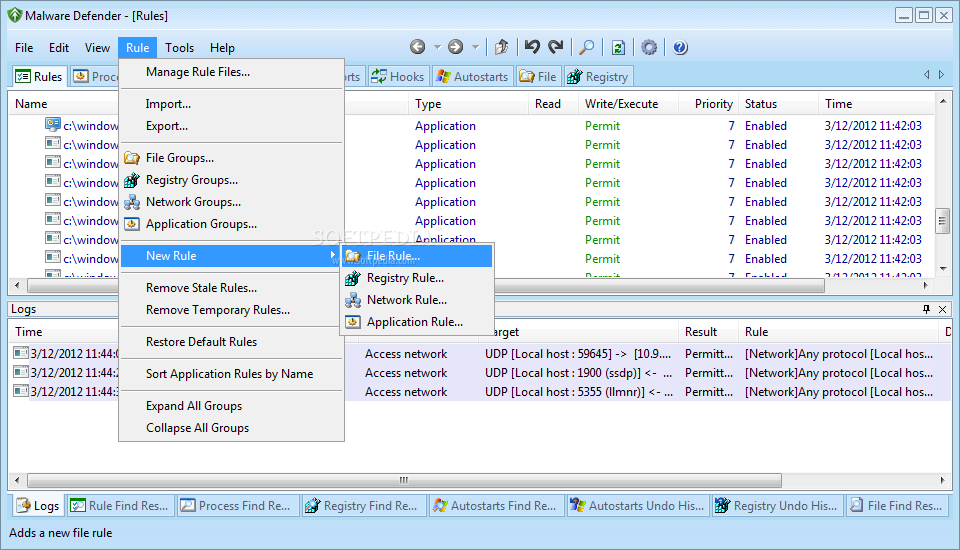960x550 pixels.
Task: Click the Forward navigation arrow icon
Action: pos(456,47)
